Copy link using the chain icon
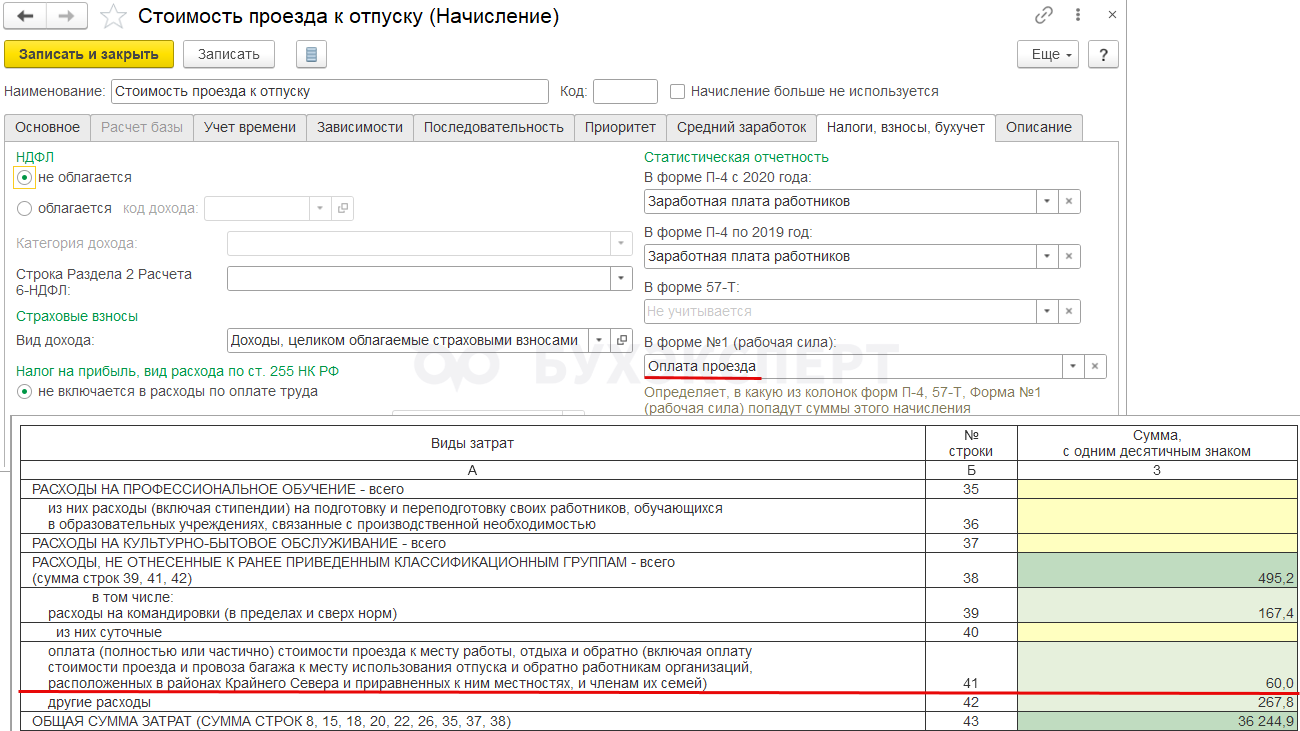Image resolution: width=1300 pixels, height=731 pixels. pyautogui.click(x=1044, y=15)
